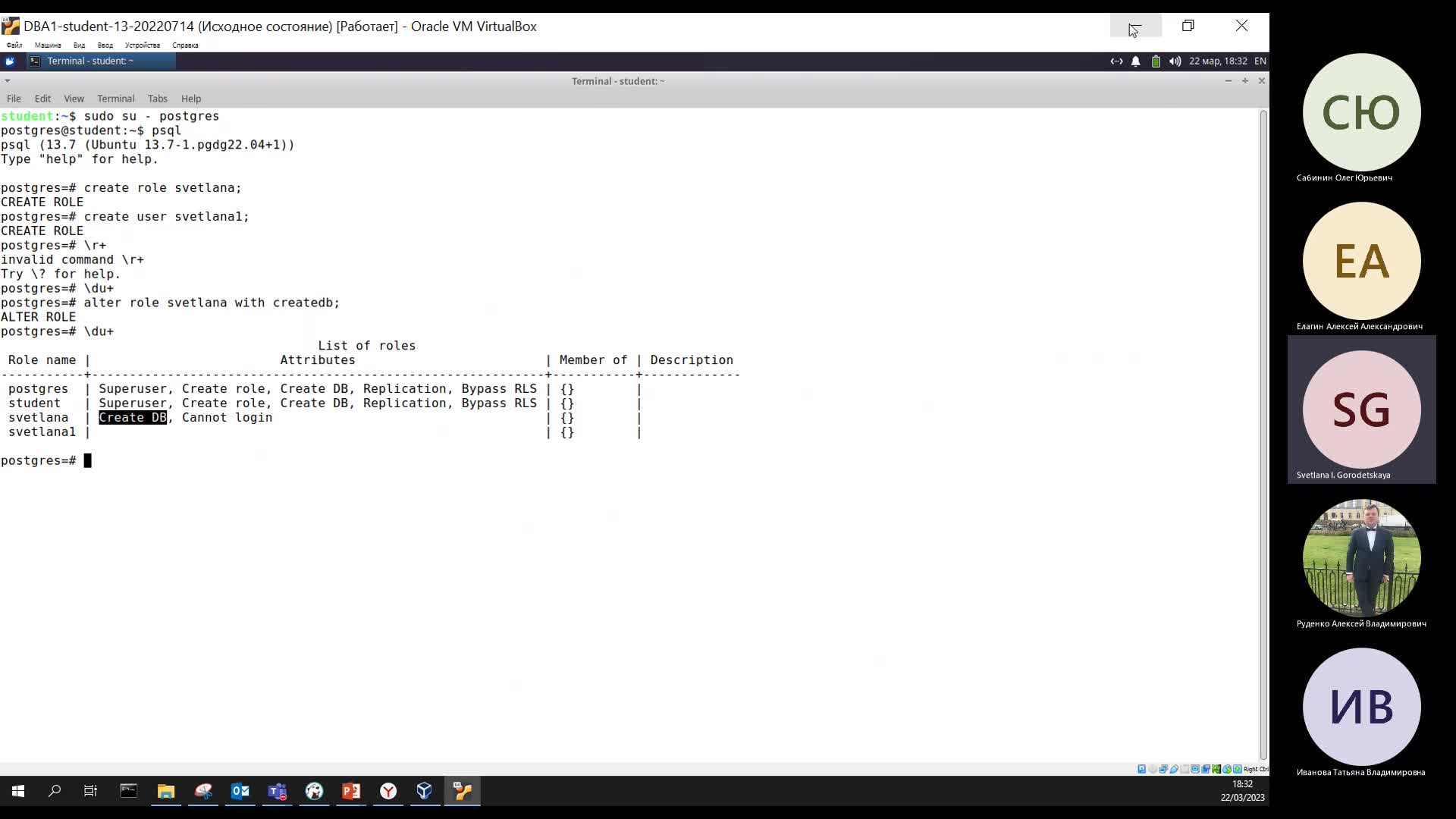Image resolution: width=1456 pixels, height=819 pixels.
Task: Open File Explorer from the taskbar
Action: click(x=166, y=792)
